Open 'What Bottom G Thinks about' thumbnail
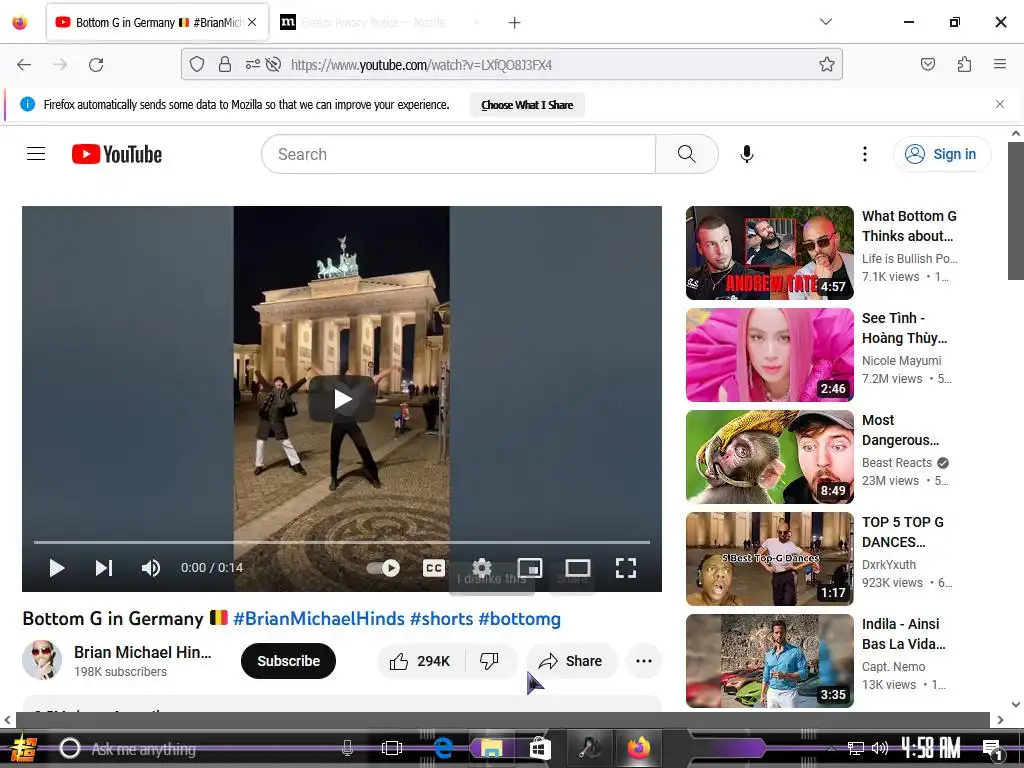 click(770, 253)
